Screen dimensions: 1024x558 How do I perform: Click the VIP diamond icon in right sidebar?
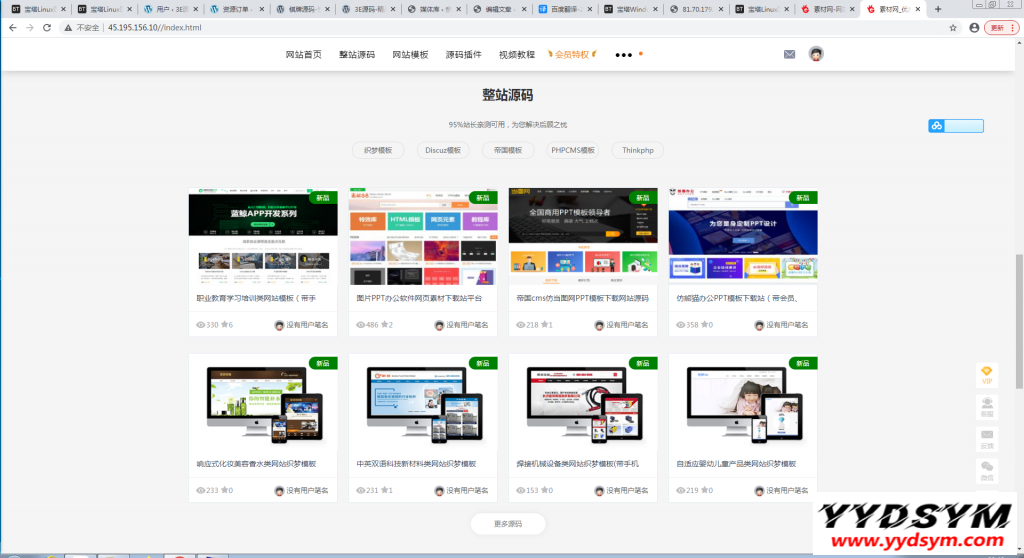click(986, 374)
